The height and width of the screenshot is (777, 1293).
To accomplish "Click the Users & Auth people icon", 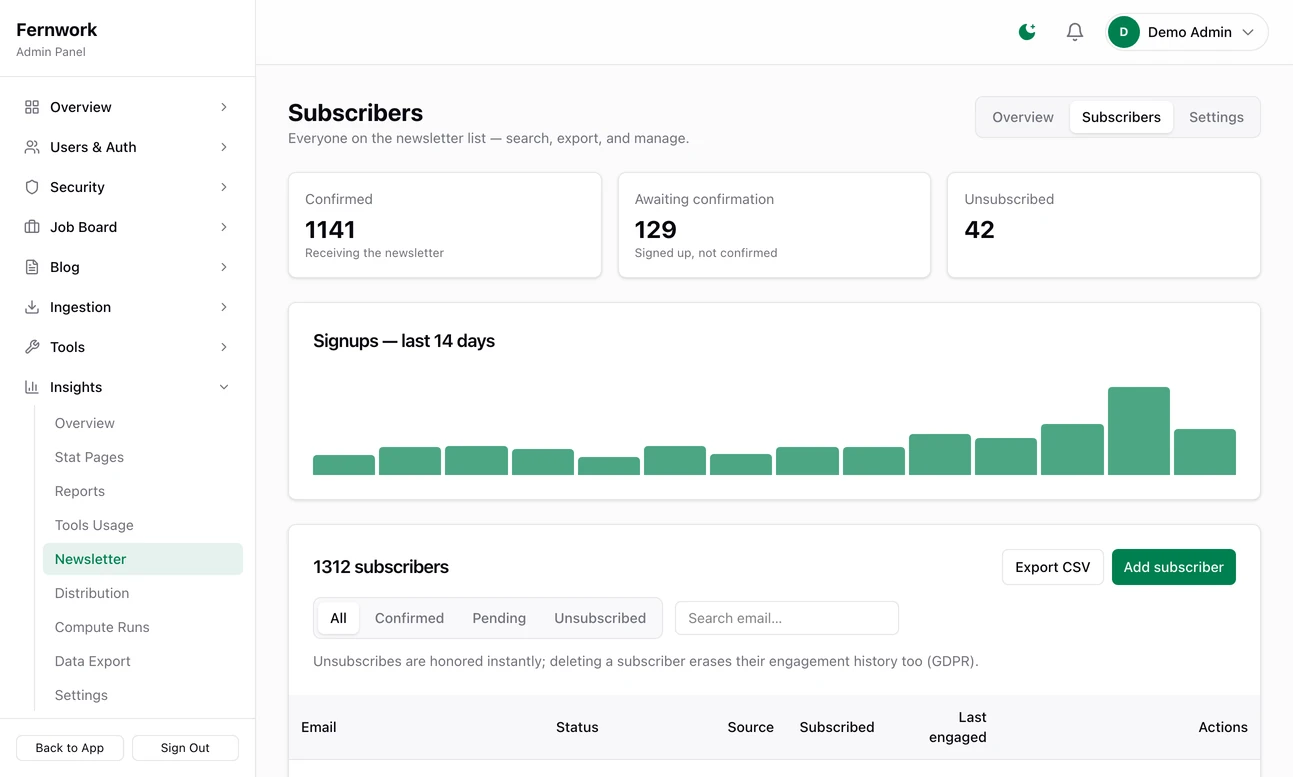I will pyautogui.click(x=32, y=147).
